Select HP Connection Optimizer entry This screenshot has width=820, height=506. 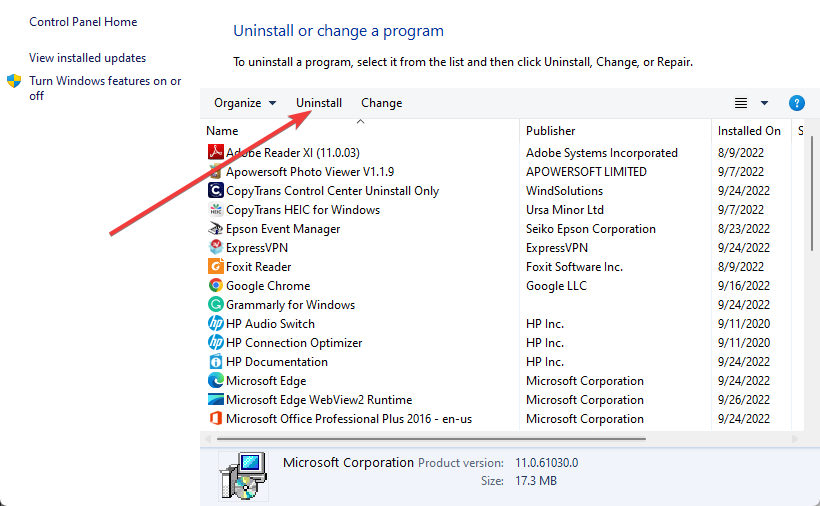(x=294, y=343)
